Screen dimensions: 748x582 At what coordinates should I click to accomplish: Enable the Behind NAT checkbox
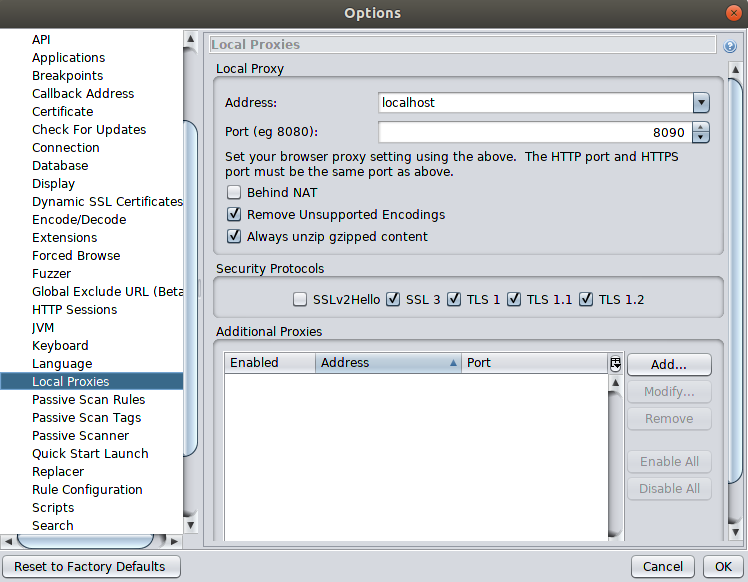point(234,193)
